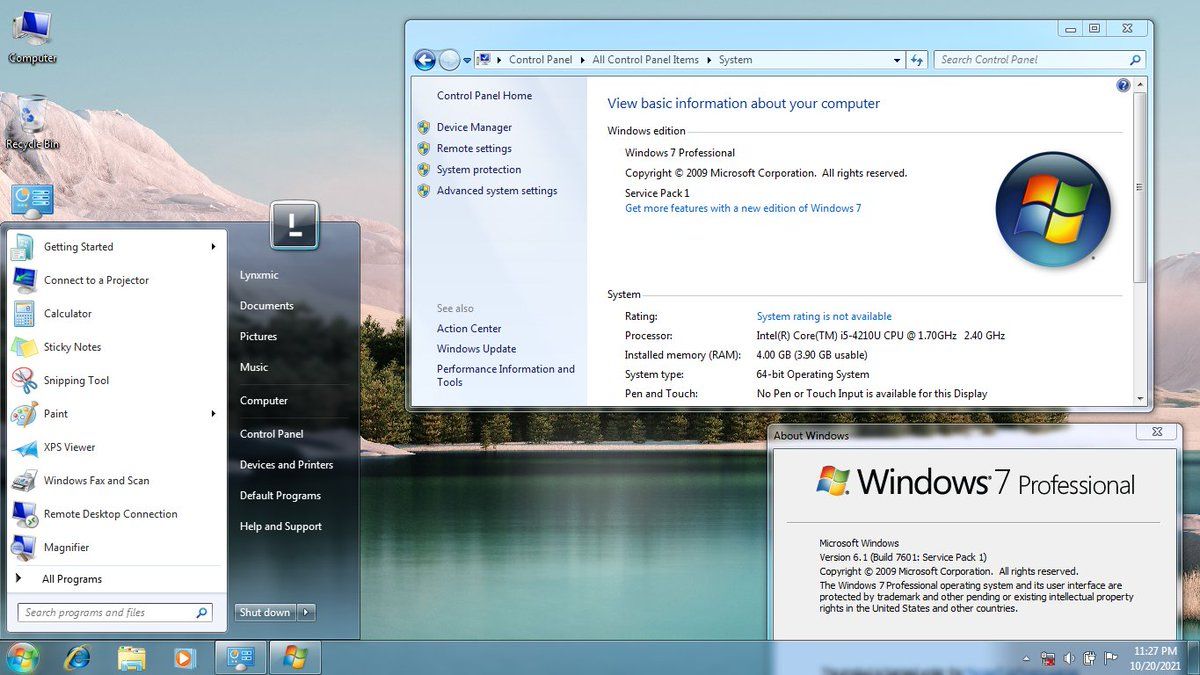Viewport: 1200px width, 675px height.
Task: Expand the Getting Started submenu arrow
Action: pyautogui.click(x=213, y=247)
